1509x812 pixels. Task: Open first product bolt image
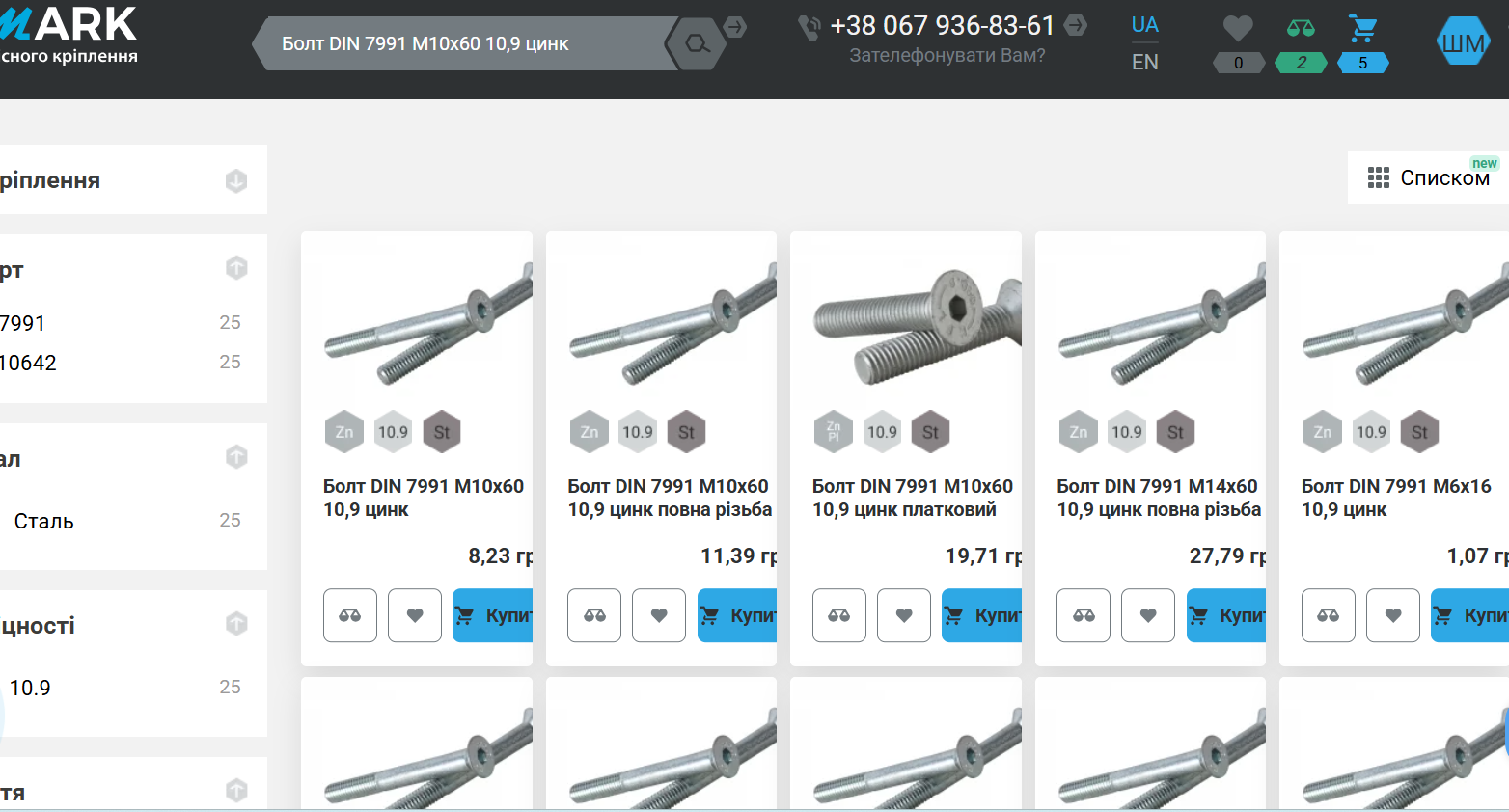[428, 323]
